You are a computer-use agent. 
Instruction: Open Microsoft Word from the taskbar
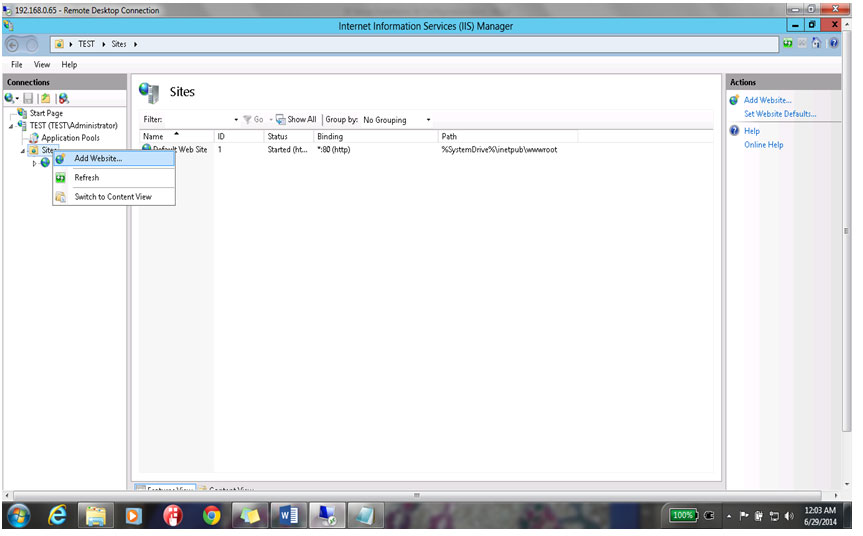288,516
